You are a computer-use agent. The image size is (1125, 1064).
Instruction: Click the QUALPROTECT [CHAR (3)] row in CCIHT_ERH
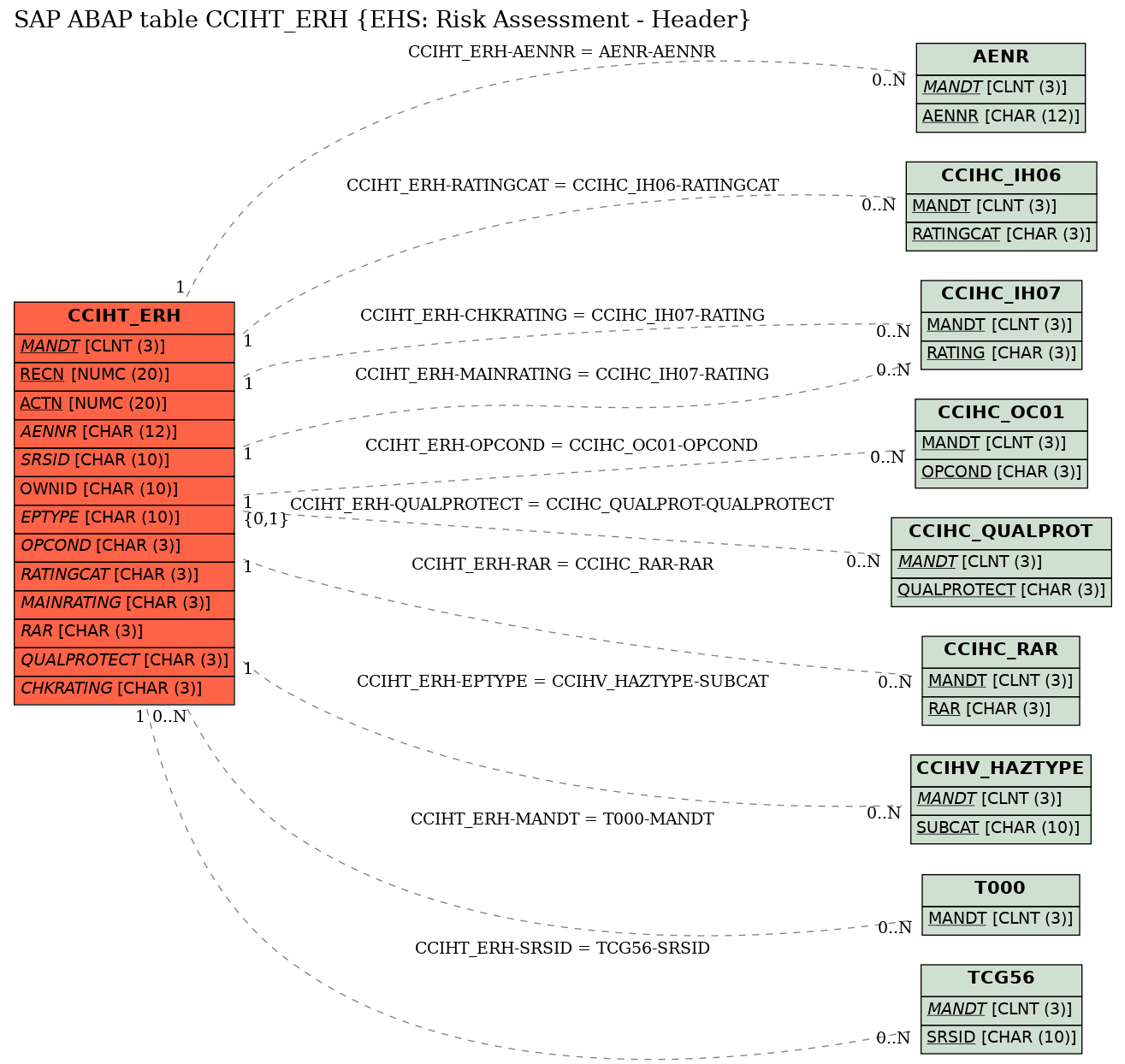pyautogui.click(x=124, y=660)
